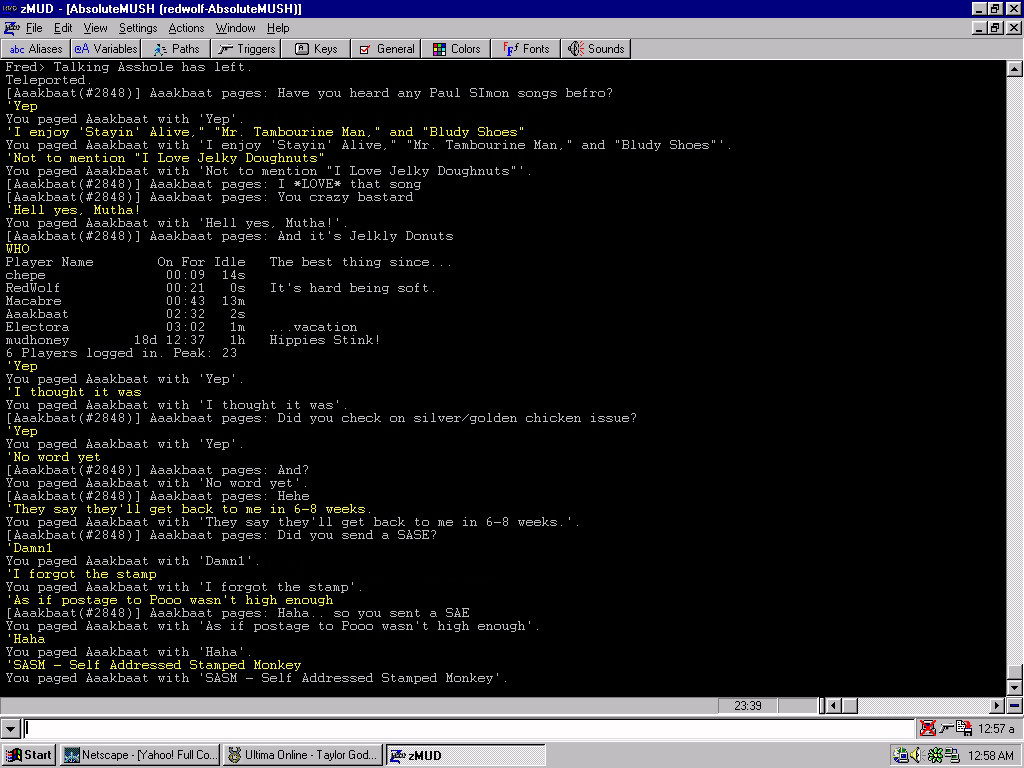The height and width of the screenshot is (768, 1024).
Task: Open the Triggers editor
Action: click(x=244, y=48)
